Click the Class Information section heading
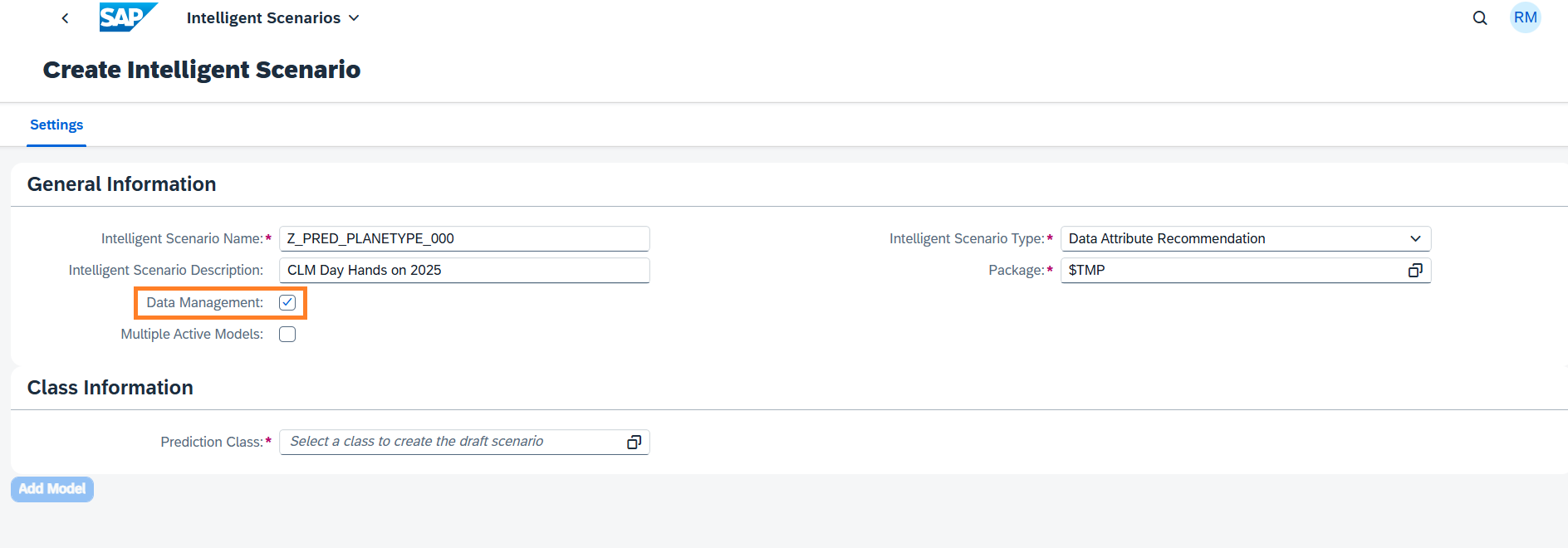 coord(110,388)
